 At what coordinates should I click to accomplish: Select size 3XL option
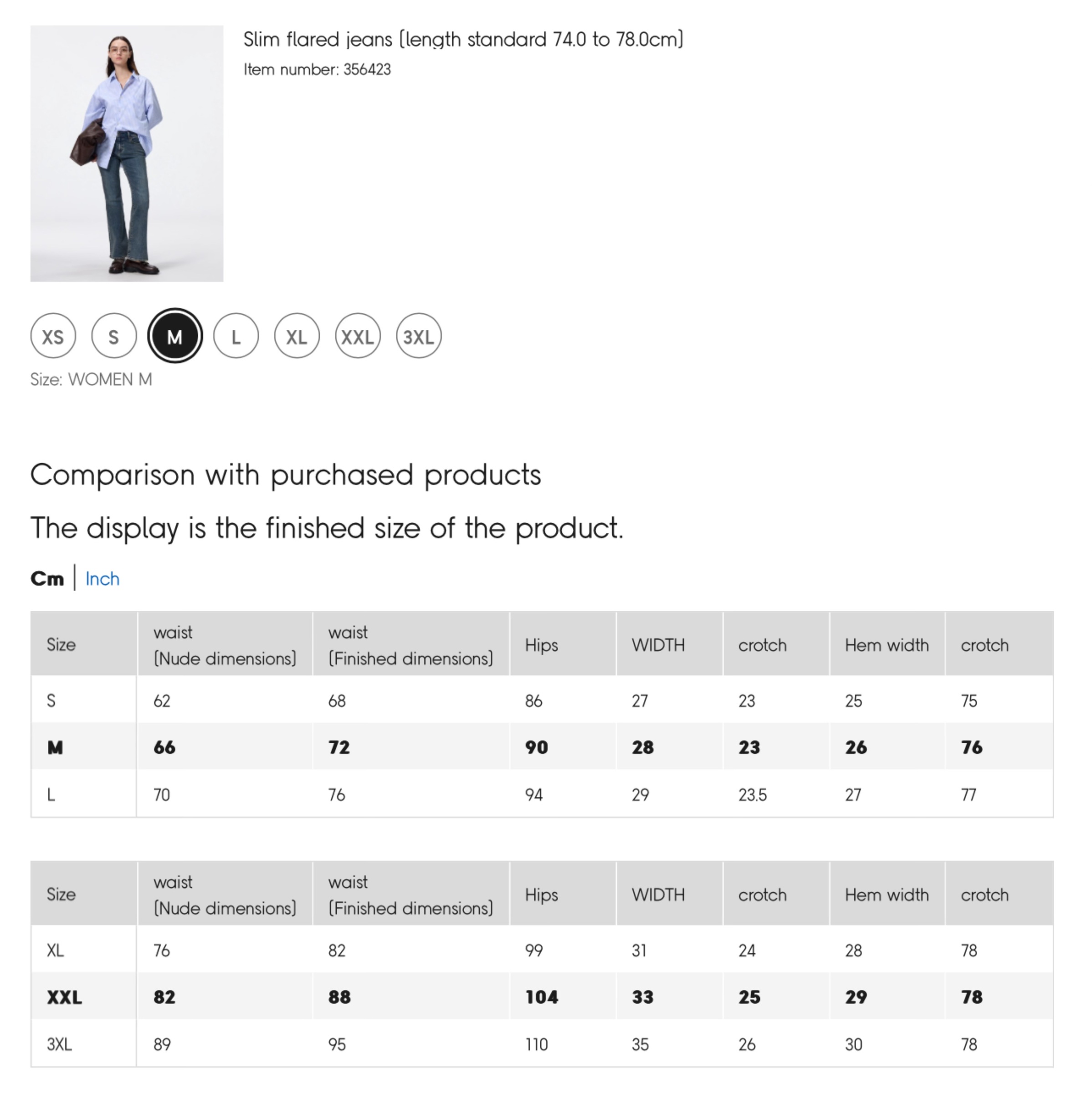pyautogui.click(x=419, y=337)
